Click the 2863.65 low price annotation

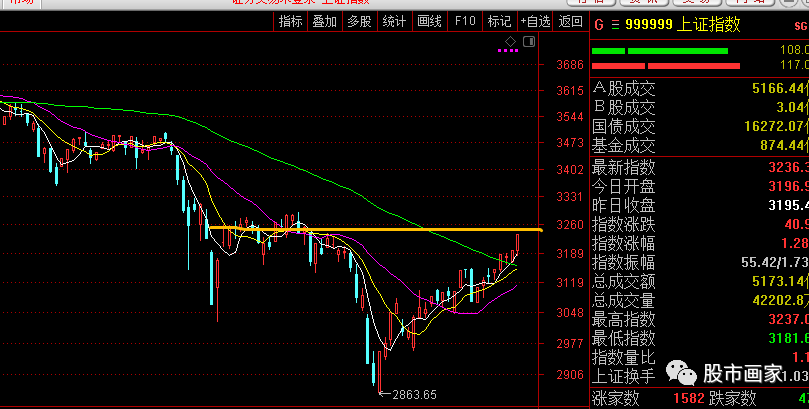click(414, 395)
